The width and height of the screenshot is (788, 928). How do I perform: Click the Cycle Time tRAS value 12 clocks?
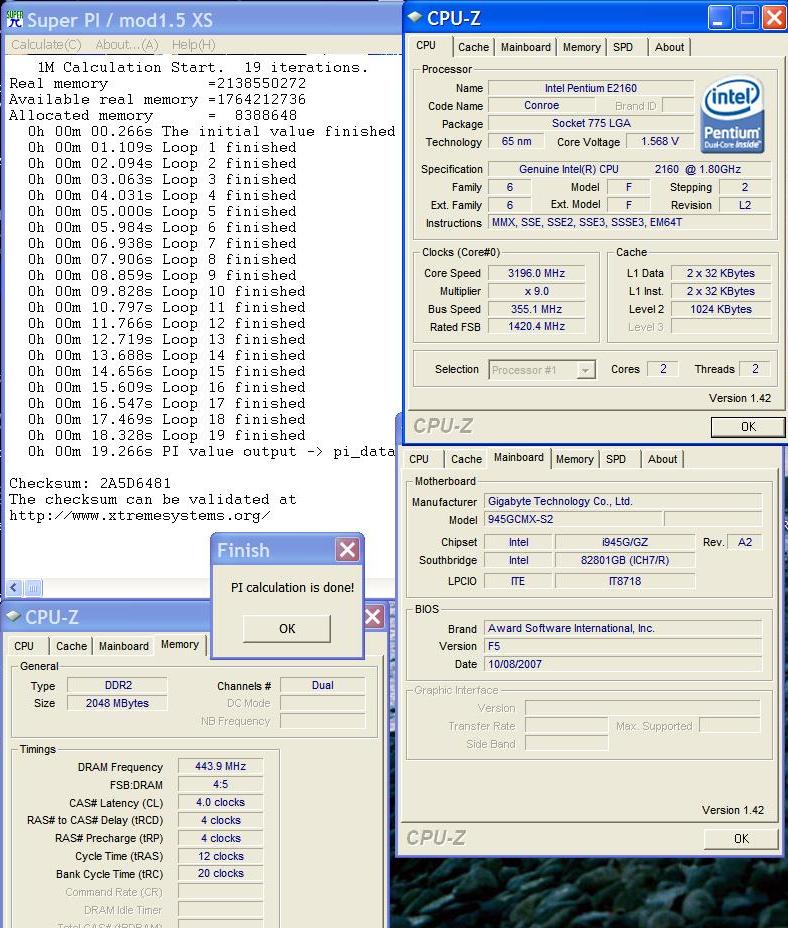tap(220, 856)
